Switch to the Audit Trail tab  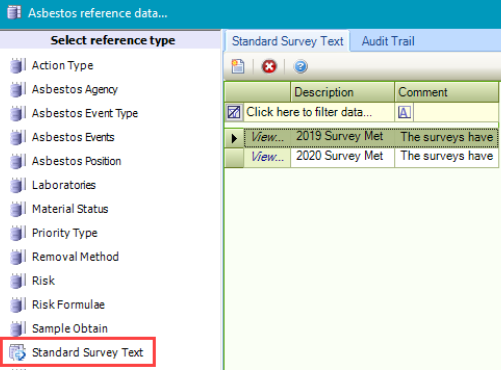[388, 41]
